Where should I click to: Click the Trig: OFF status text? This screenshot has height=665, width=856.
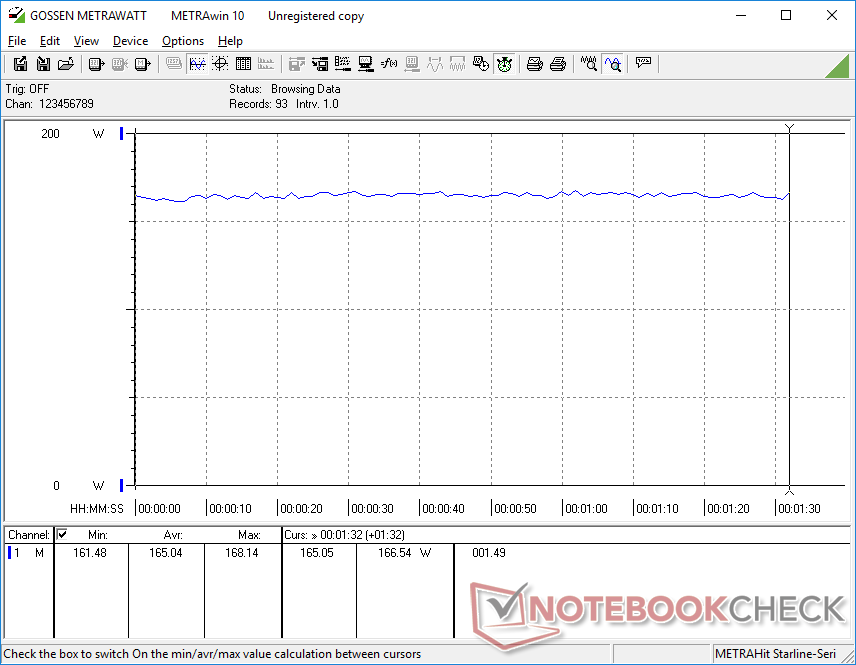tap(27, 88)
